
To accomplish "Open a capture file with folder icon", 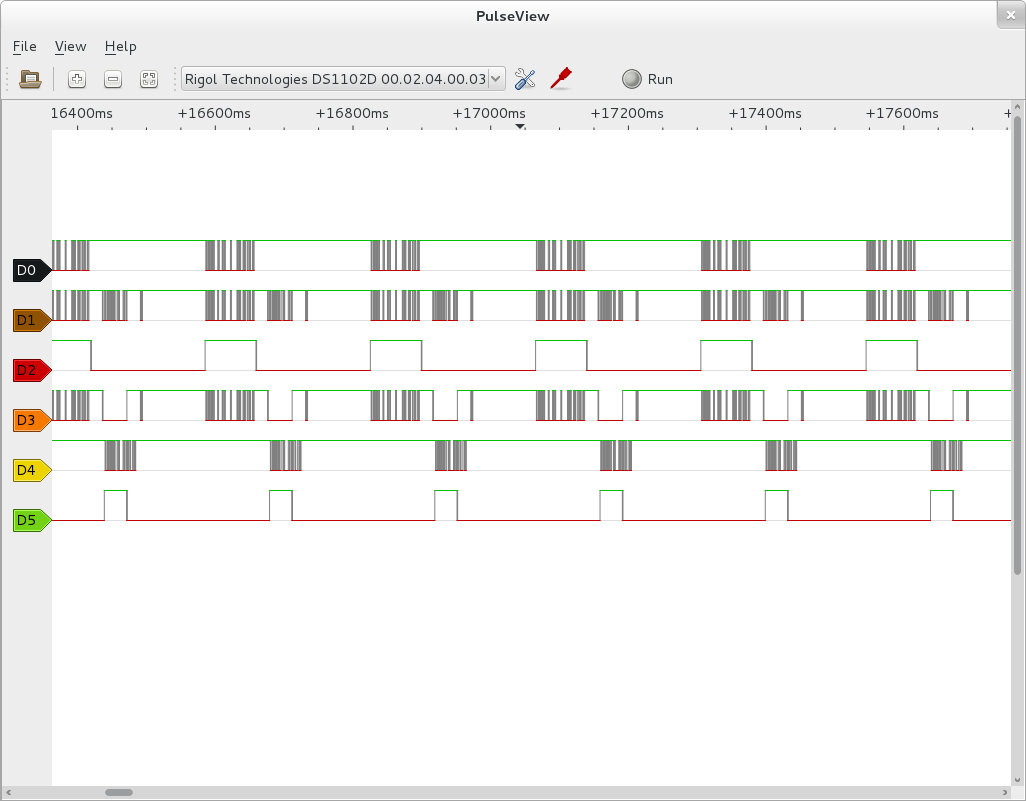I will click(x=30, y=79).
